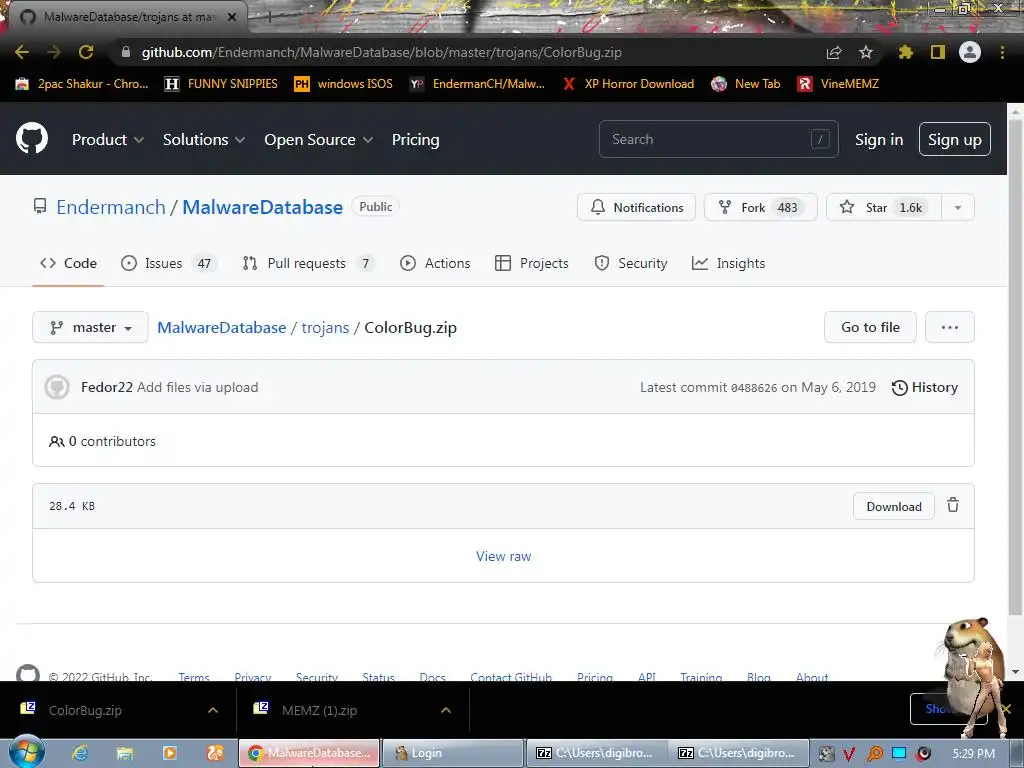Open the Security tab

pos(631,263)
